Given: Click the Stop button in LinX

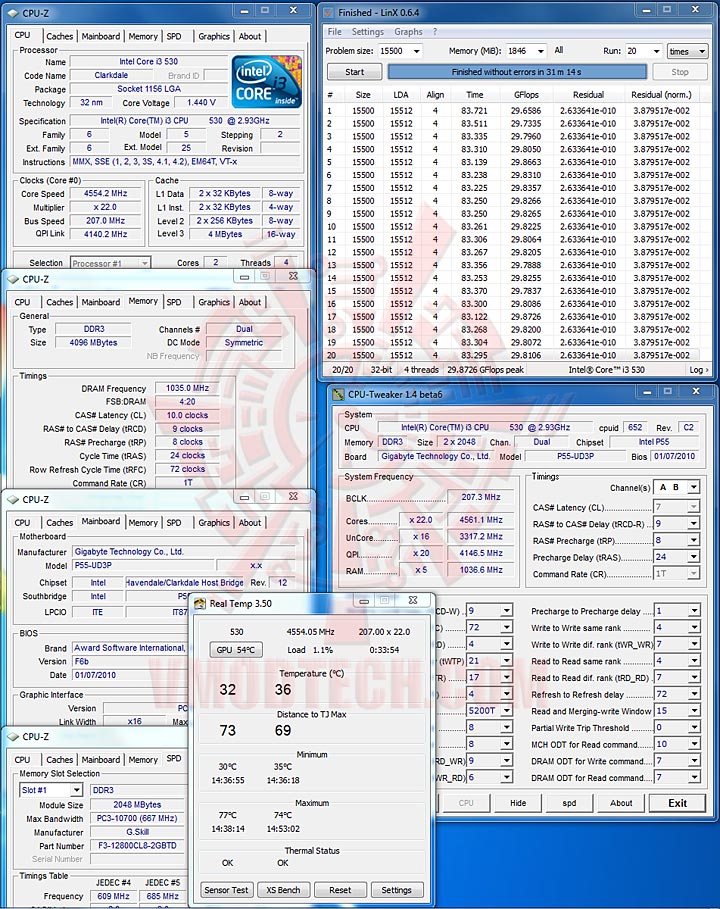Looking at the screenshot, I should coord(680,72).
